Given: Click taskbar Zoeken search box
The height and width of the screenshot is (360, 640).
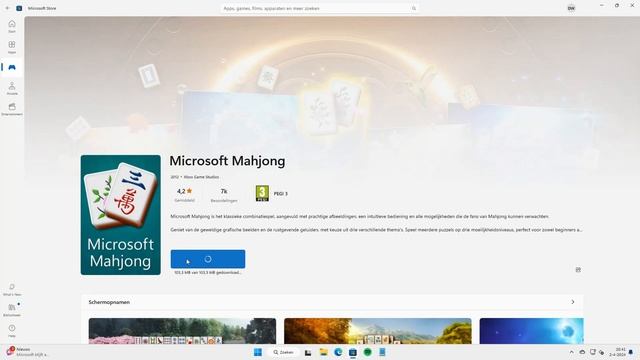Looking at the screenshot, I should (x=284, y=352).
